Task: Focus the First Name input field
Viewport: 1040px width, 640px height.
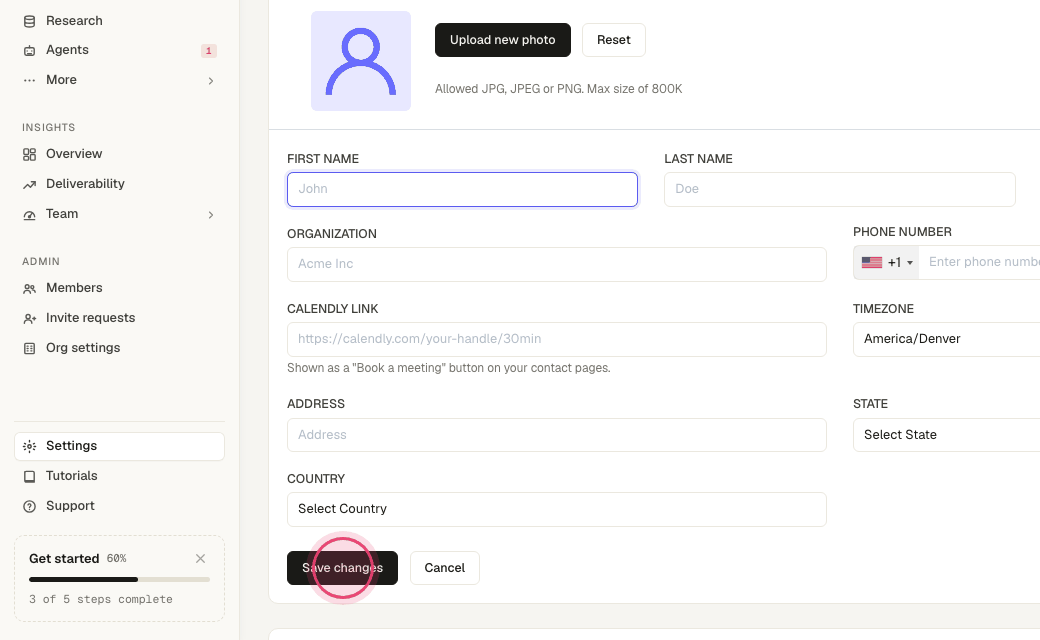Action: pos(462,189)
